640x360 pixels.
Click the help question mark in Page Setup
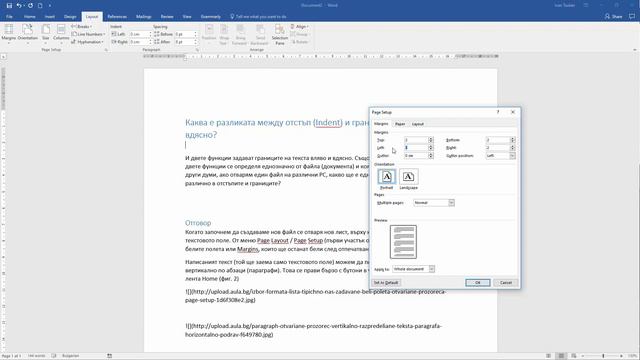point(498,112)
